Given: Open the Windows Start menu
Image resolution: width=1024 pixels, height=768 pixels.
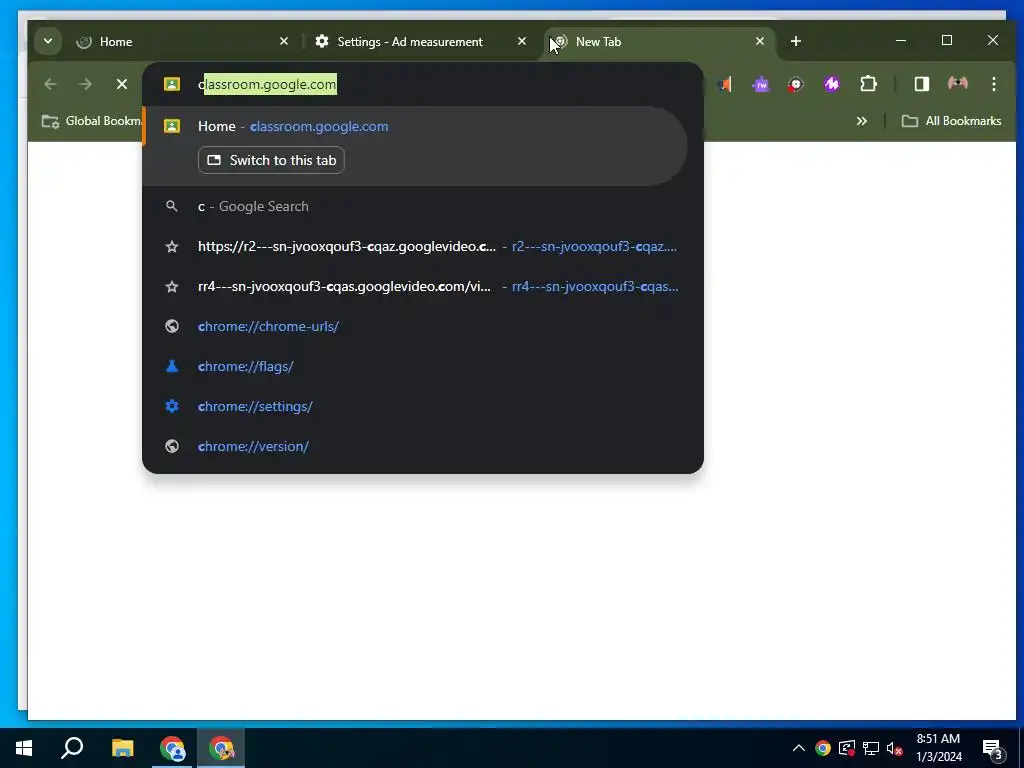Looking at the screenshot, I should point(24,748).
